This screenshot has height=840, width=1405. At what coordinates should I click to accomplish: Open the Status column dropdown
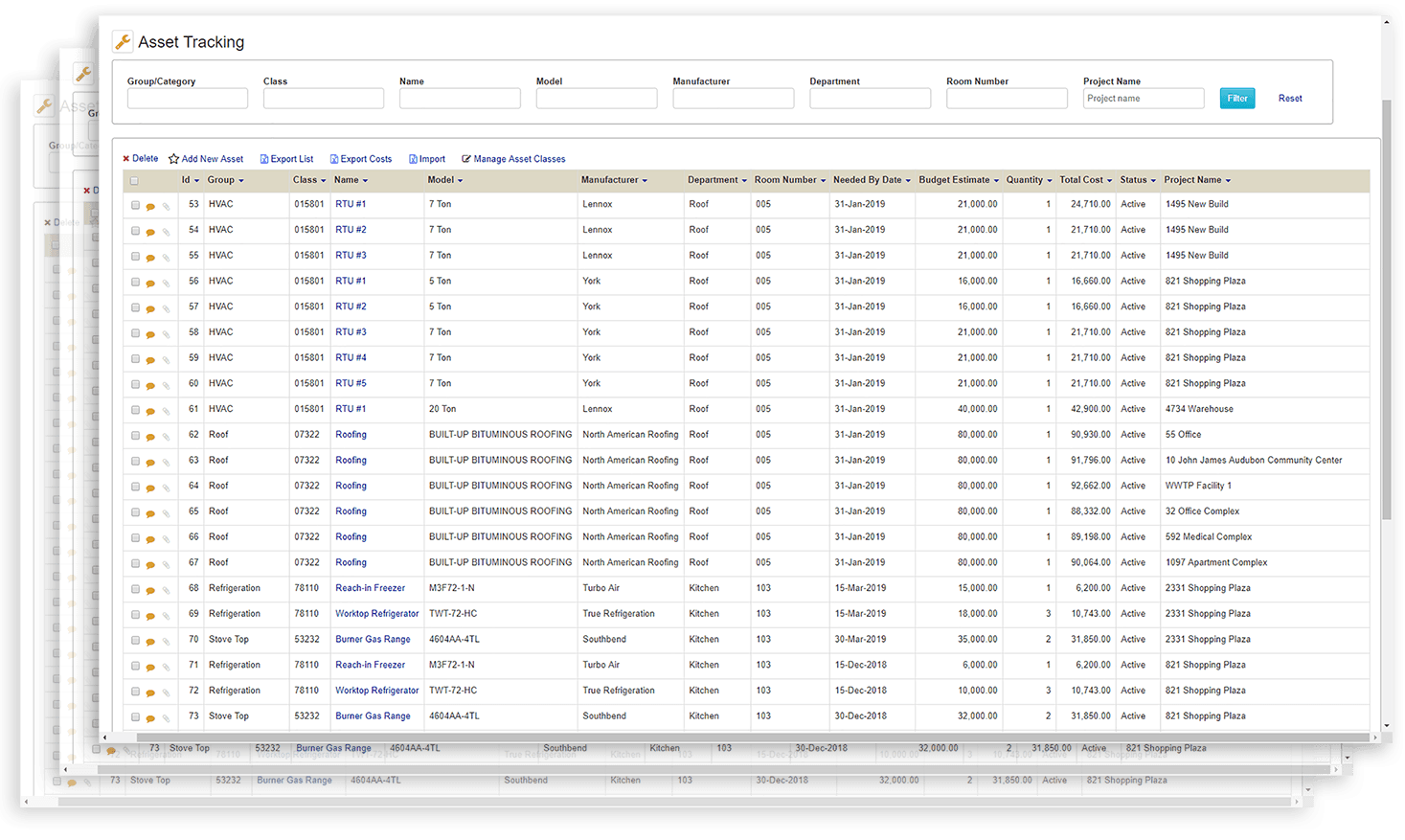(1154, 180)
